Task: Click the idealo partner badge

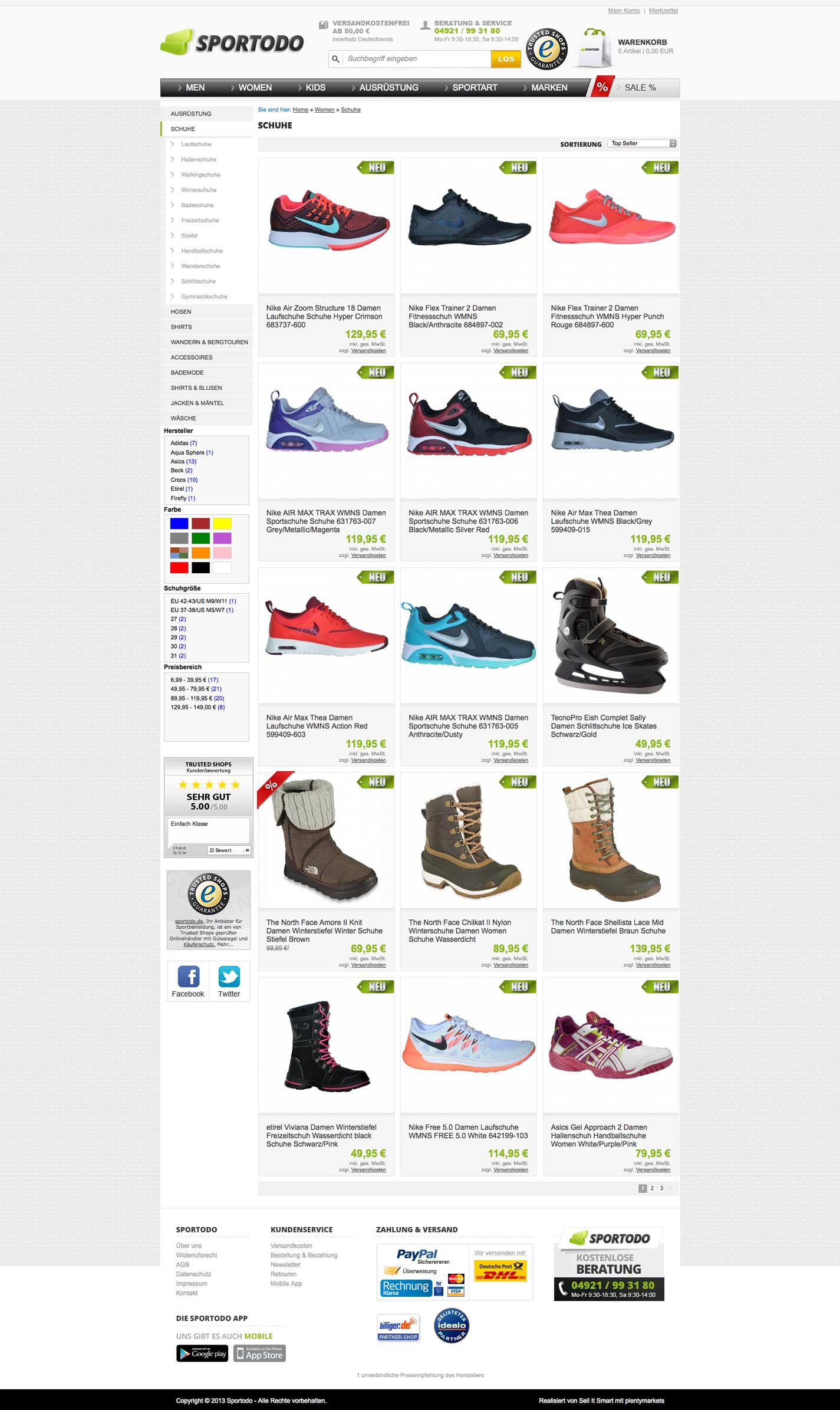Action: tap(452, 1325)
